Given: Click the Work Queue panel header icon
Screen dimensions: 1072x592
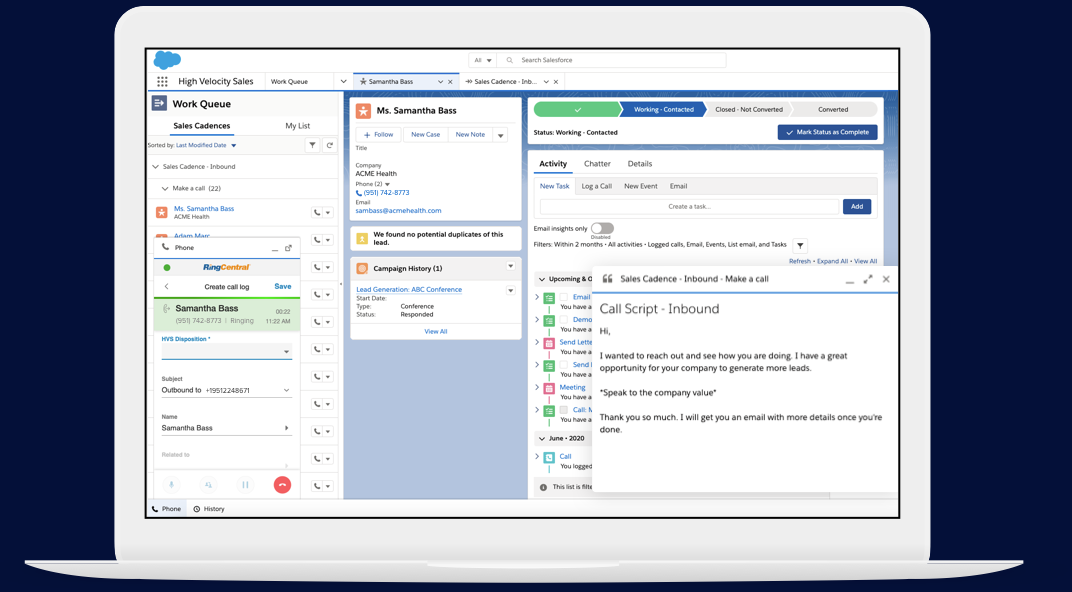Looking at the screenshot, I should click(x=159, y=103).
